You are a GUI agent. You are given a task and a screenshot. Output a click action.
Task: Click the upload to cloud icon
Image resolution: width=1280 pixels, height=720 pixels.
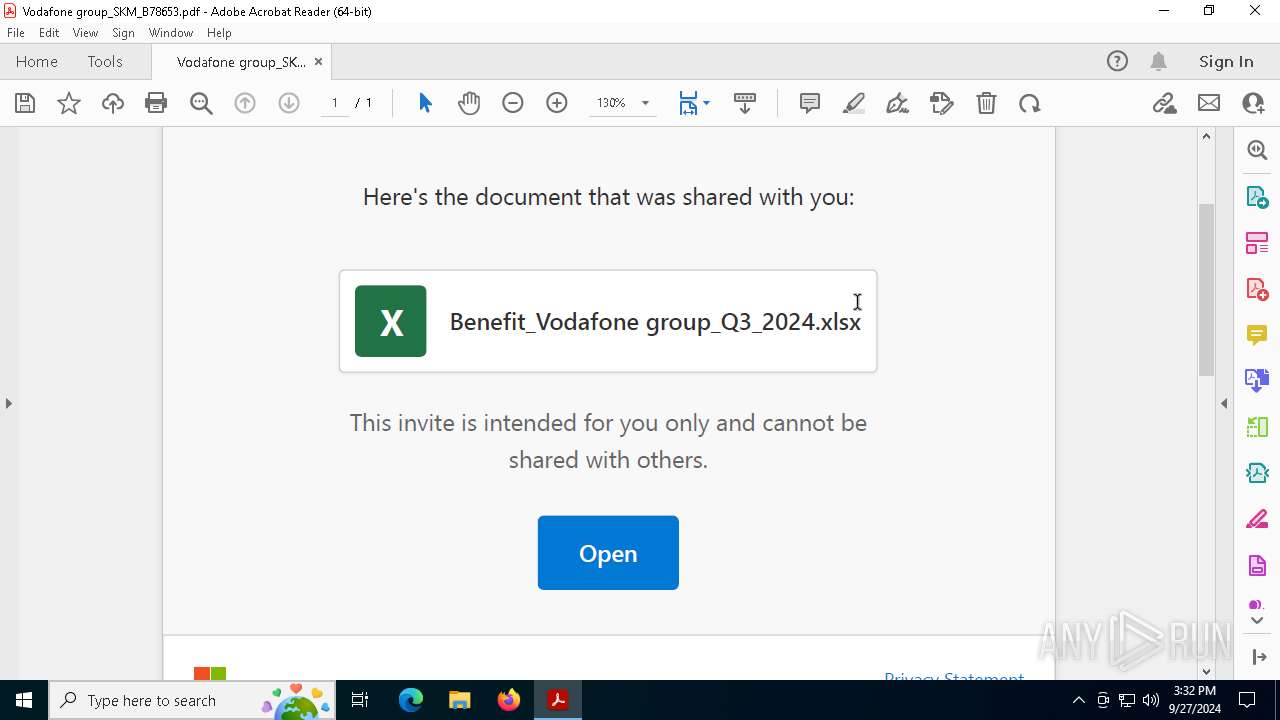[113, 103]
